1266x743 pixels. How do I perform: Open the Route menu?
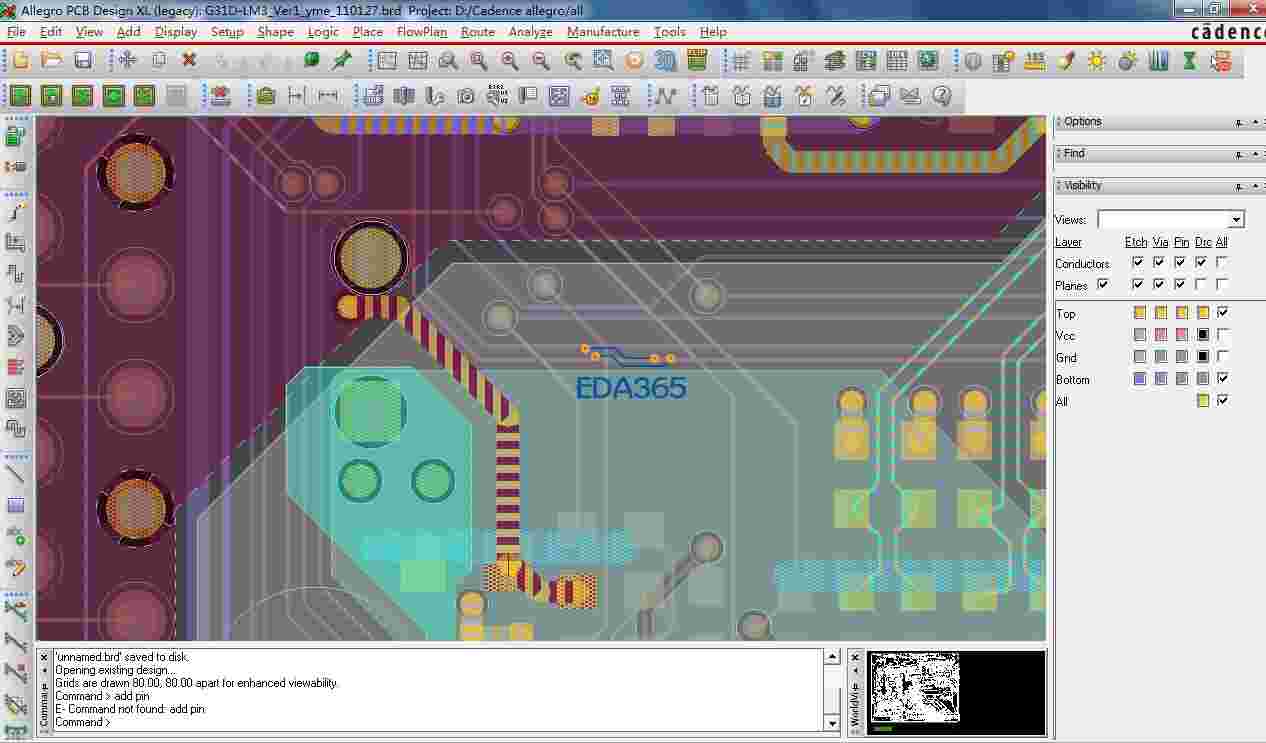[477, 32]
